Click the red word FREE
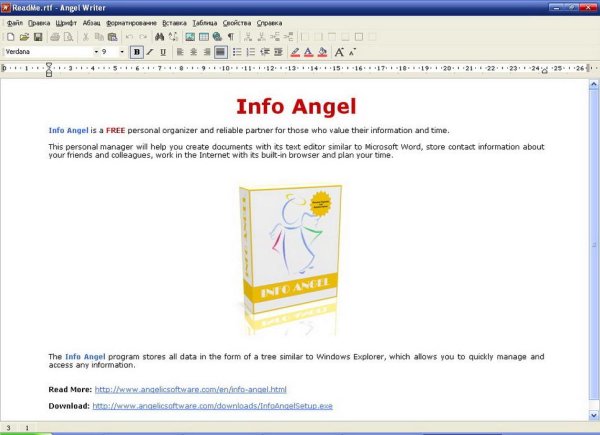Screen dimensions: 600x435 (x=116, y=130)
